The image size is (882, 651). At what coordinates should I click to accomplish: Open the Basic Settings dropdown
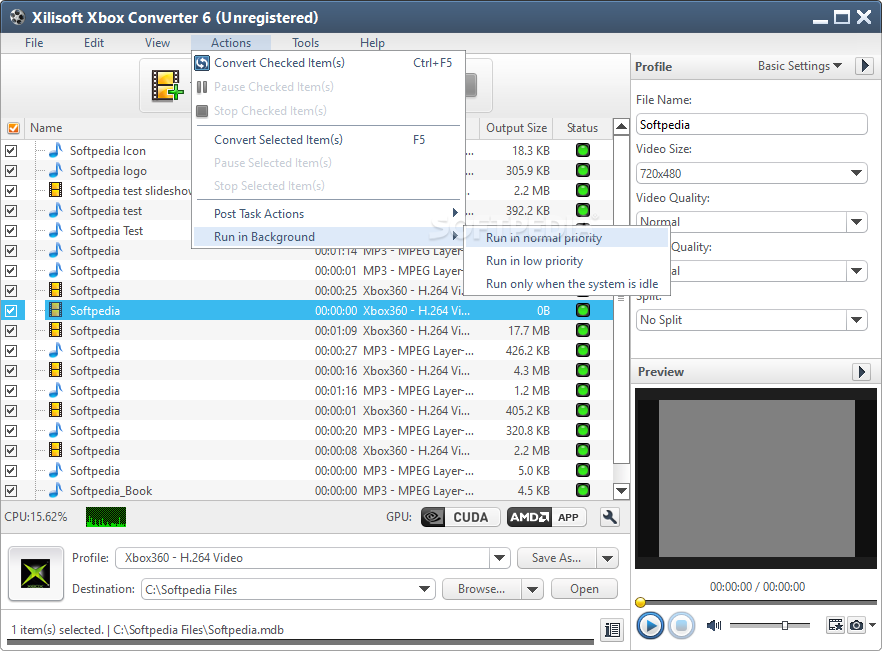(x=800, y=66)
